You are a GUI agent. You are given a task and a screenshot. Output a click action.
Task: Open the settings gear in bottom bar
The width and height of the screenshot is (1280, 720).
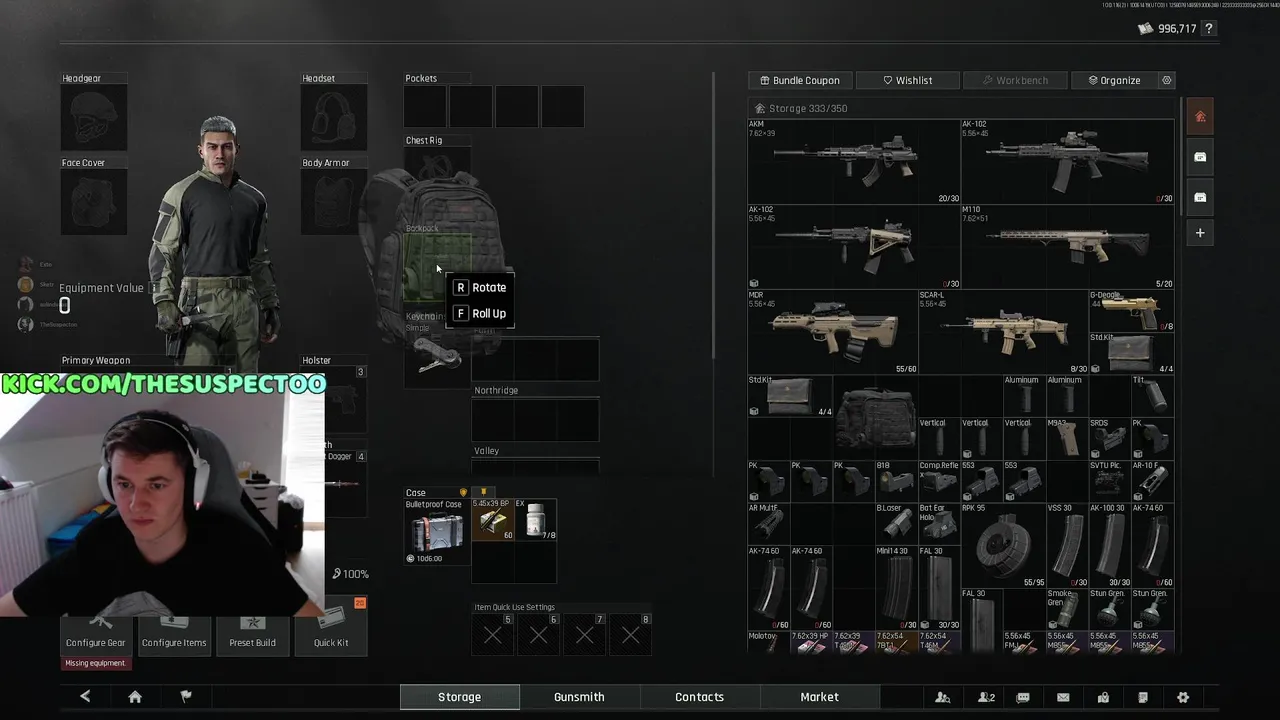click(x=1183, y=697)
